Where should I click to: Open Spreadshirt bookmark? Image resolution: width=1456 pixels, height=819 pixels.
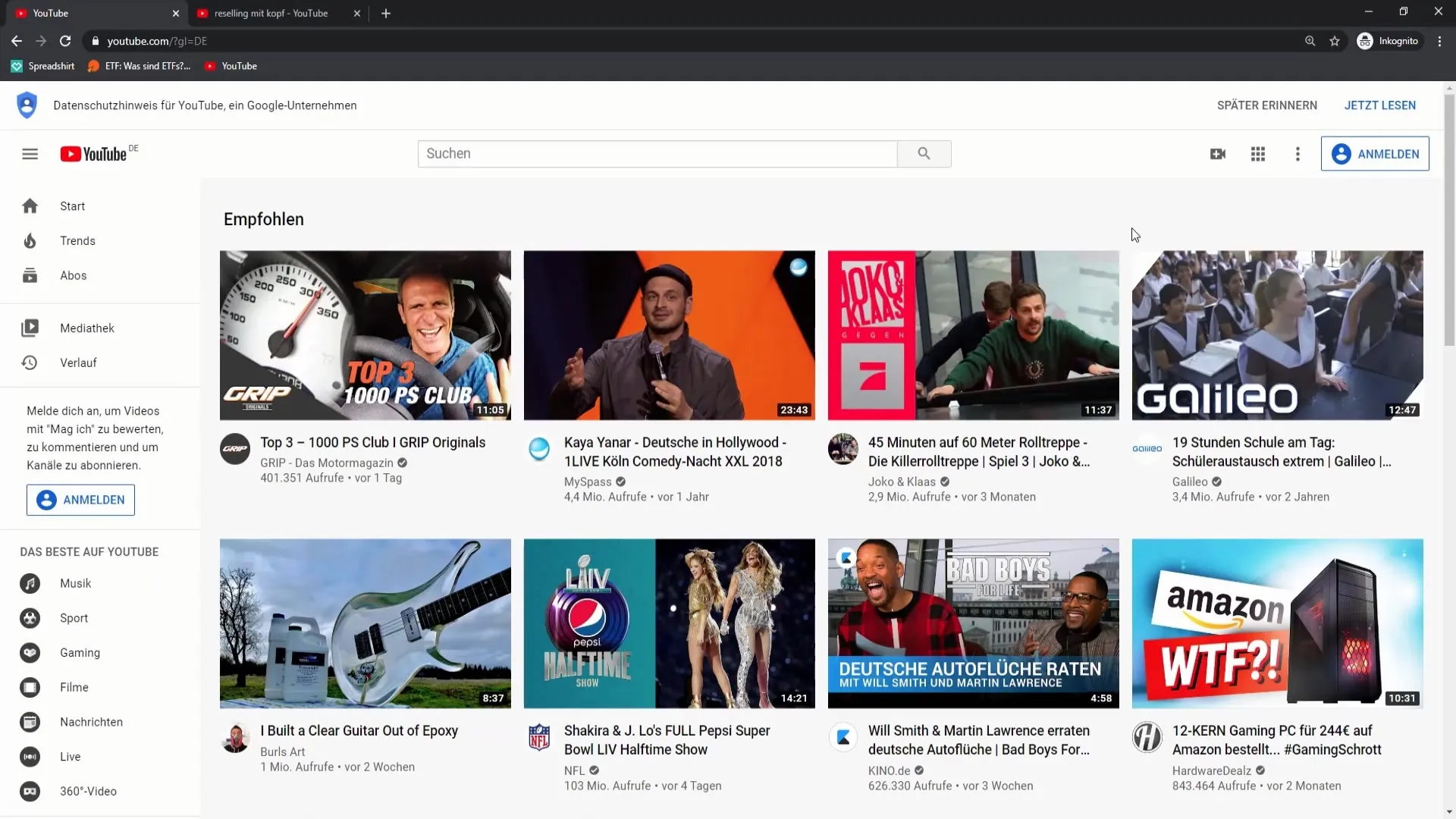43,66
